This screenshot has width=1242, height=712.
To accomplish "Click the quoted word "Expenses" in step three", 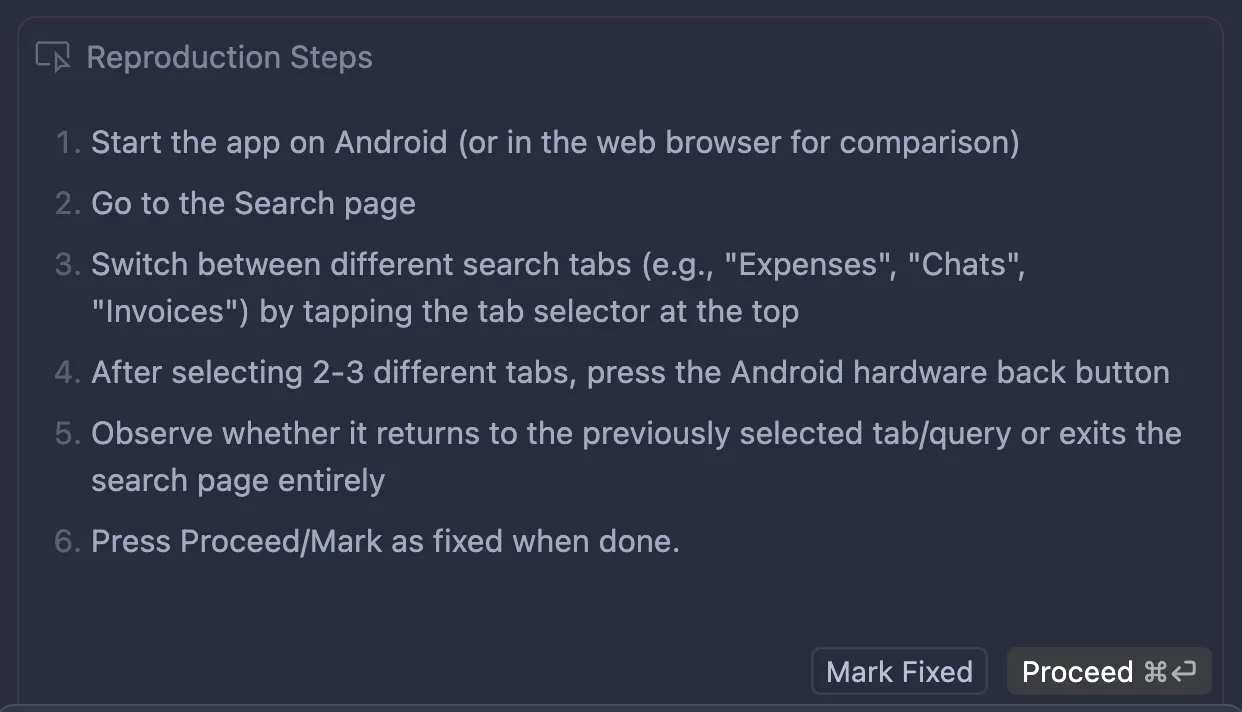I will [796, 265].
